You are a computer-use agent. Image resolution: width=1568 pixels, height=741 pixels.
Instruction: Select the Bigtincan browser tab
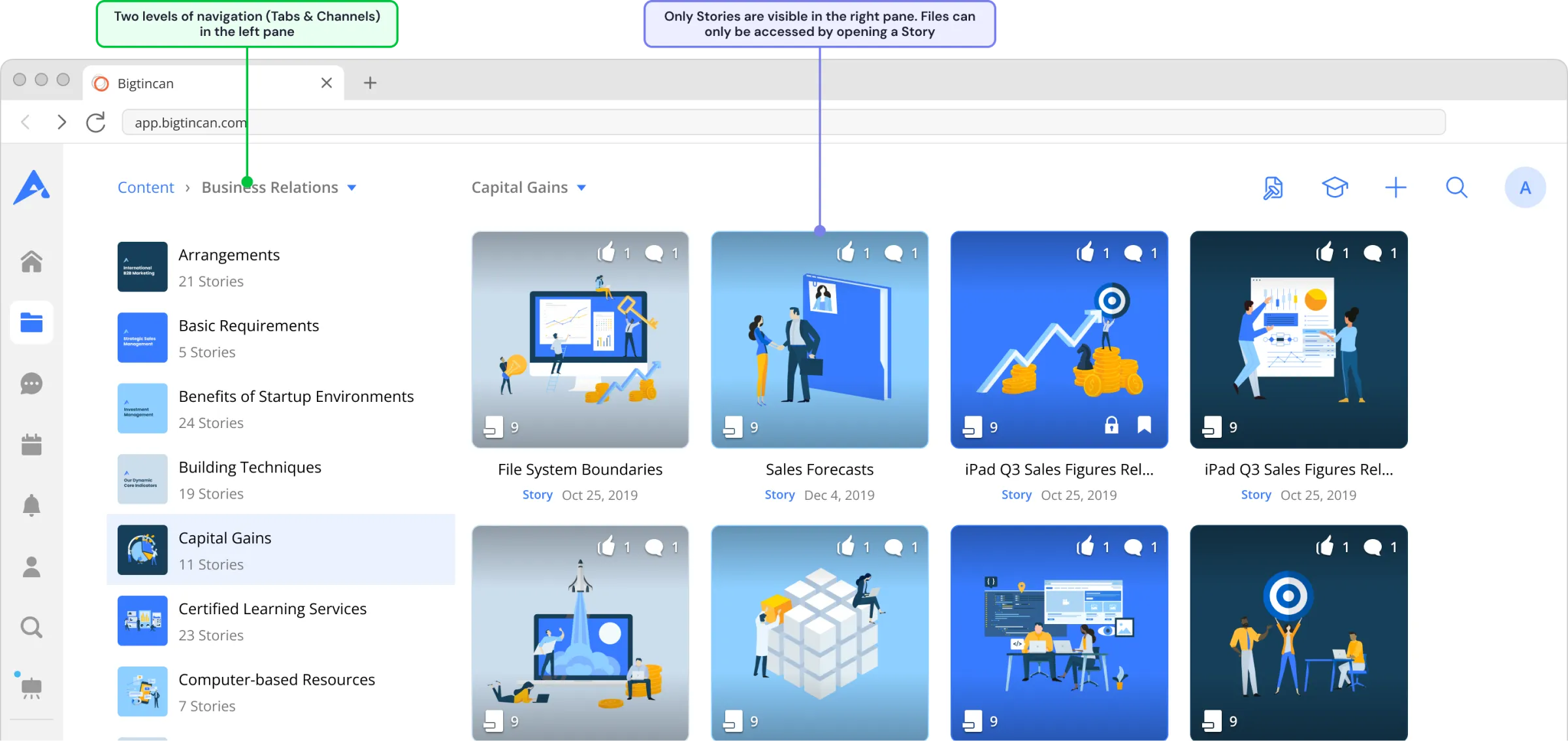pyautogui.click(x=214, y=83)
